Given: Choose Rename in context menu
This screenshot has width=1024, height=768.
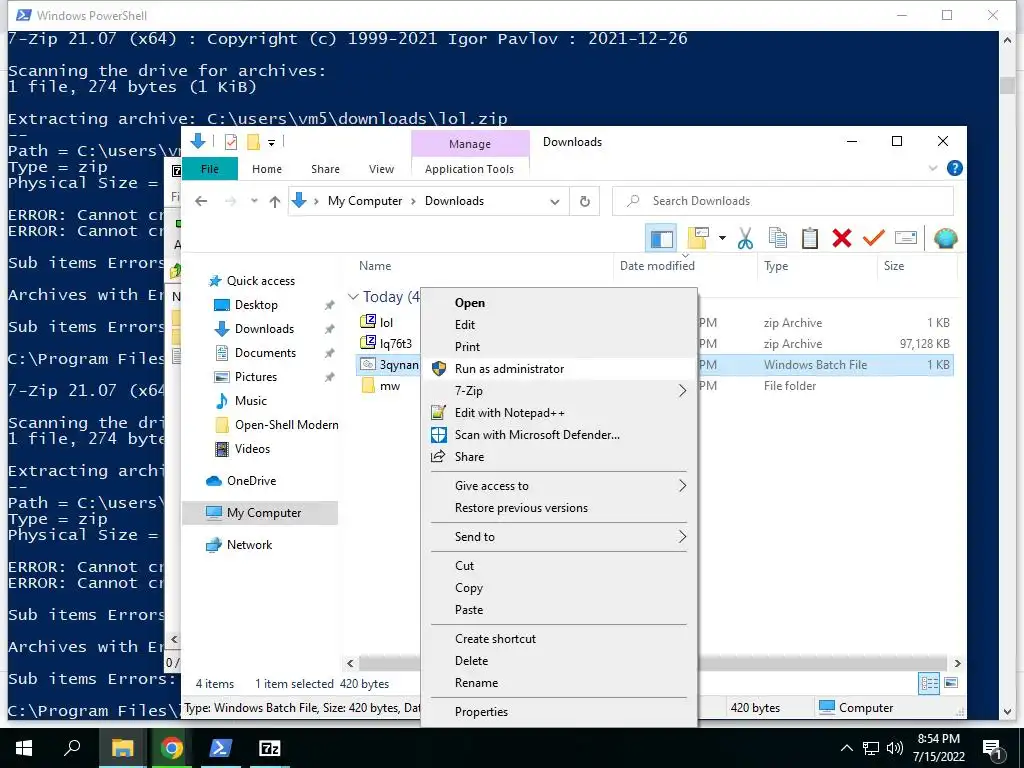Looking at the screenshot, I should [559, 683].
